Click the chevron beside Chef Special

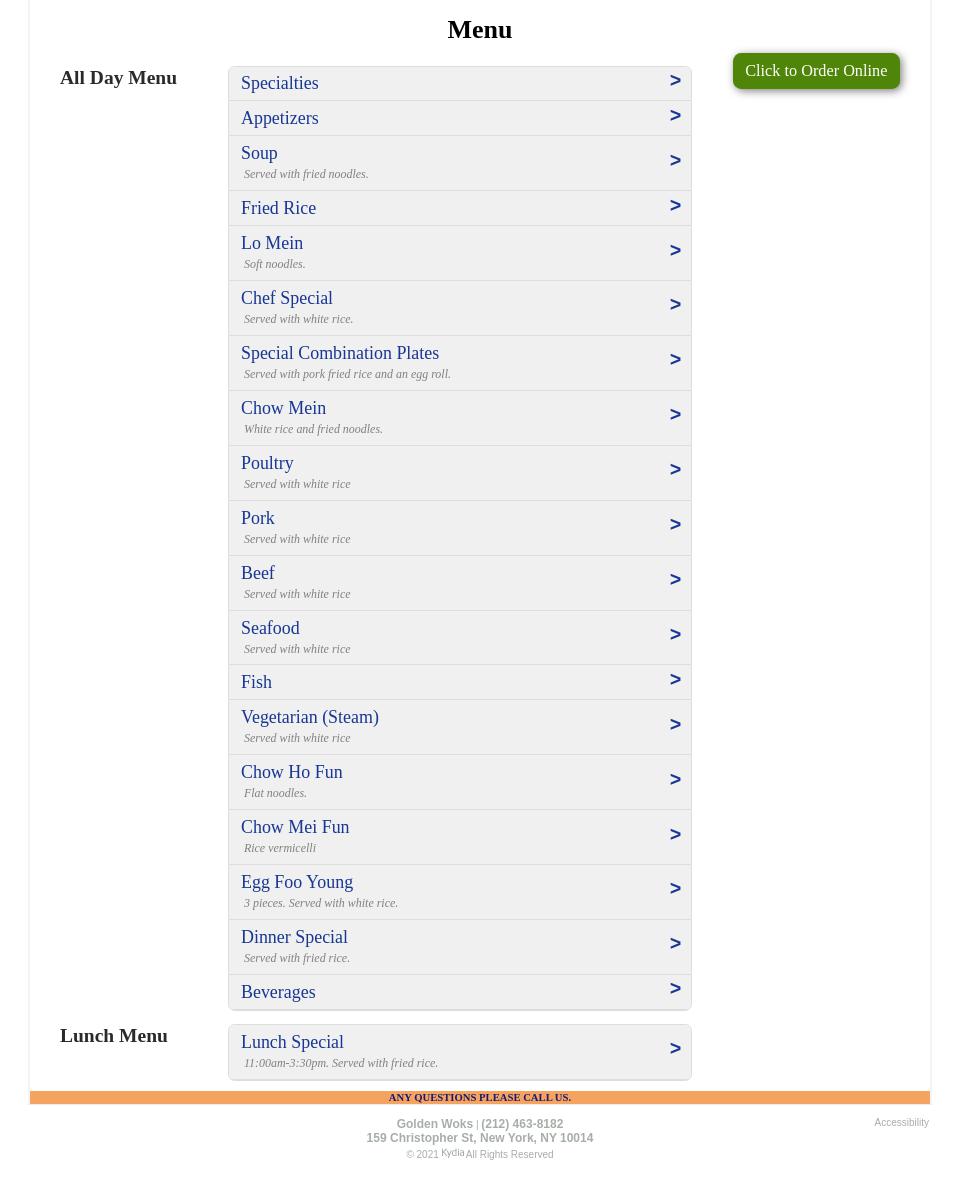pos(674,305)
